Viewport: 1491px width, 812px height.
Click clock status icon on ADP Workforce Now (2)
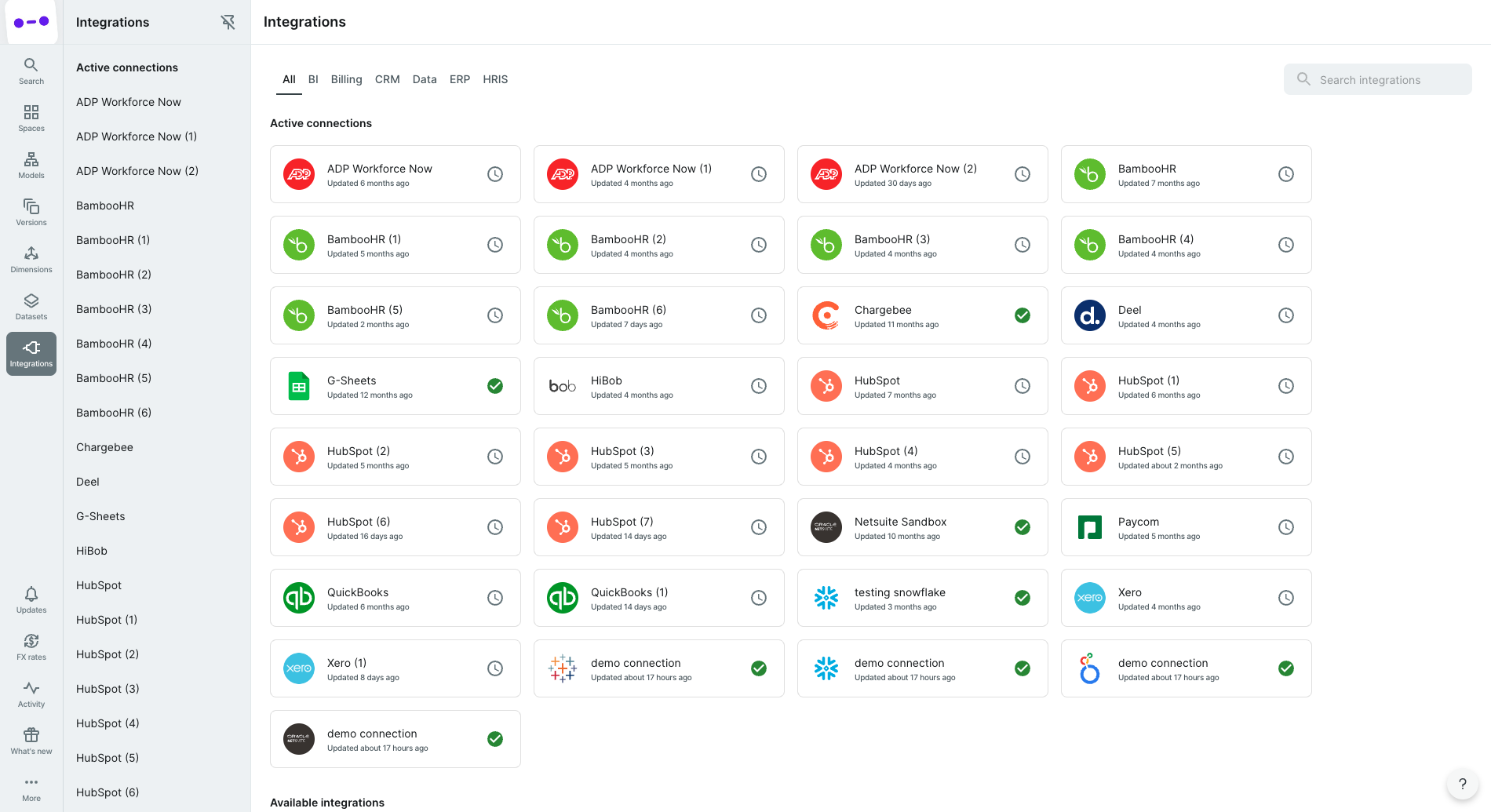pyautogui.click(x=1023, y=174)
